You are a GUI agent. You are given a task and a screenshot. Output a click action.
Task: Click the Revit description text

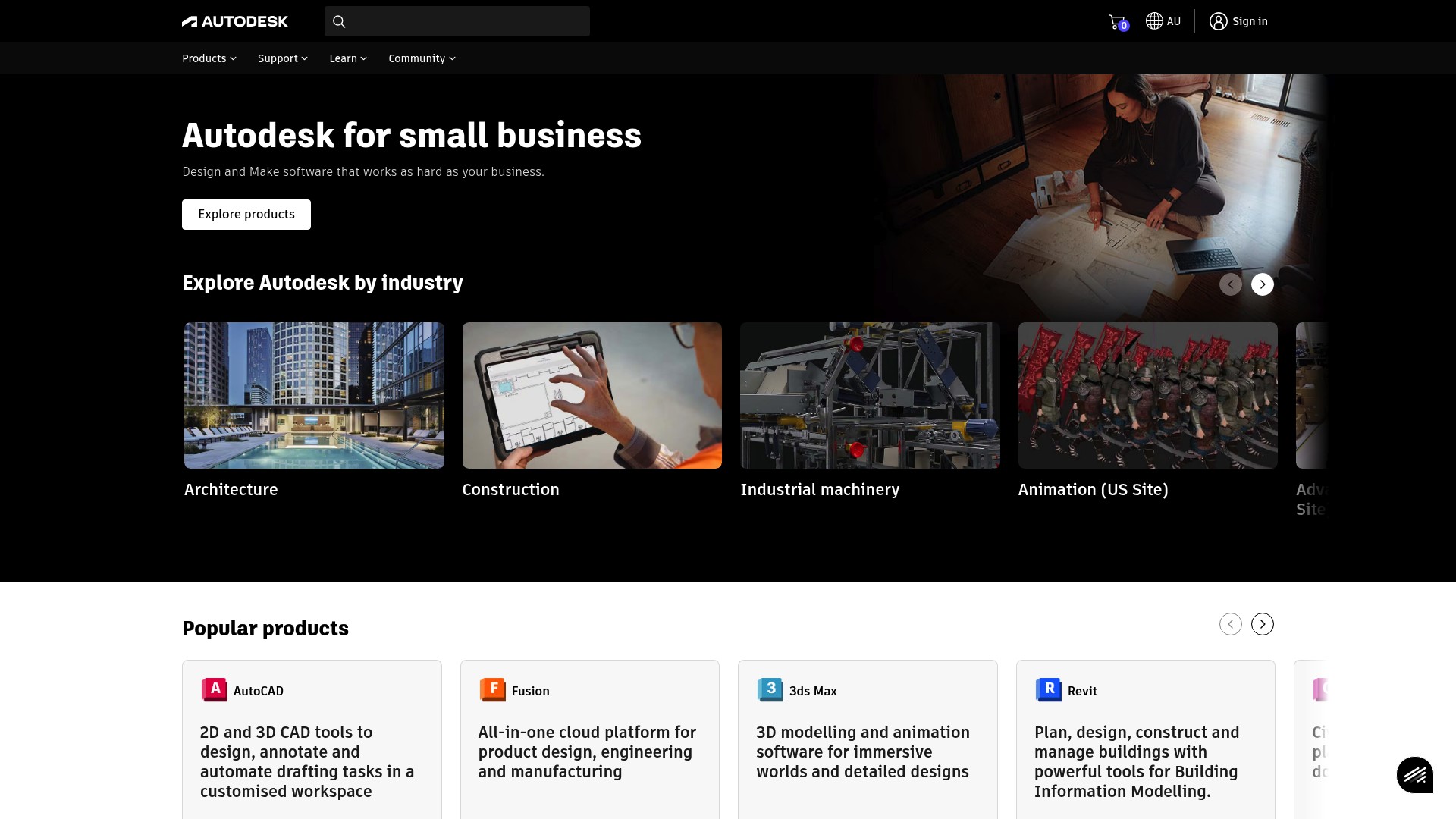(x=1137, y=761)
